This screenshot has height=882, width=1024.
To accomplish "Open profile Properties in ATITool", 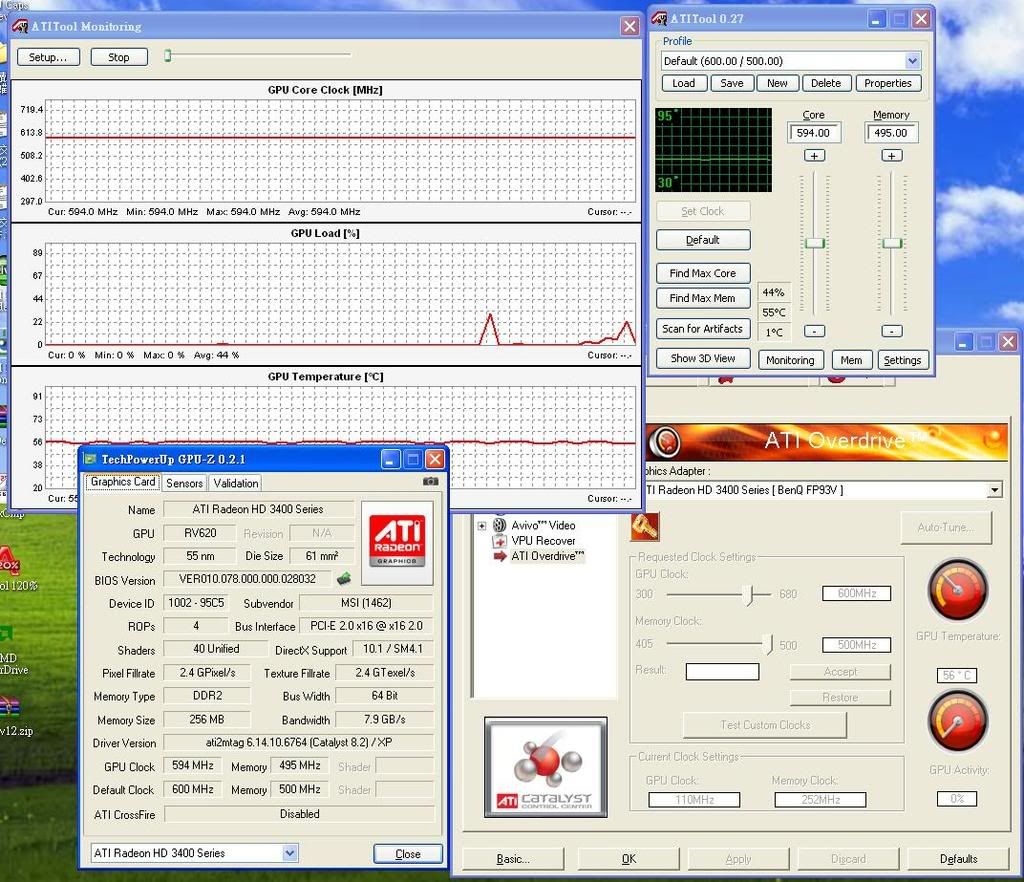I will [888, 83].
